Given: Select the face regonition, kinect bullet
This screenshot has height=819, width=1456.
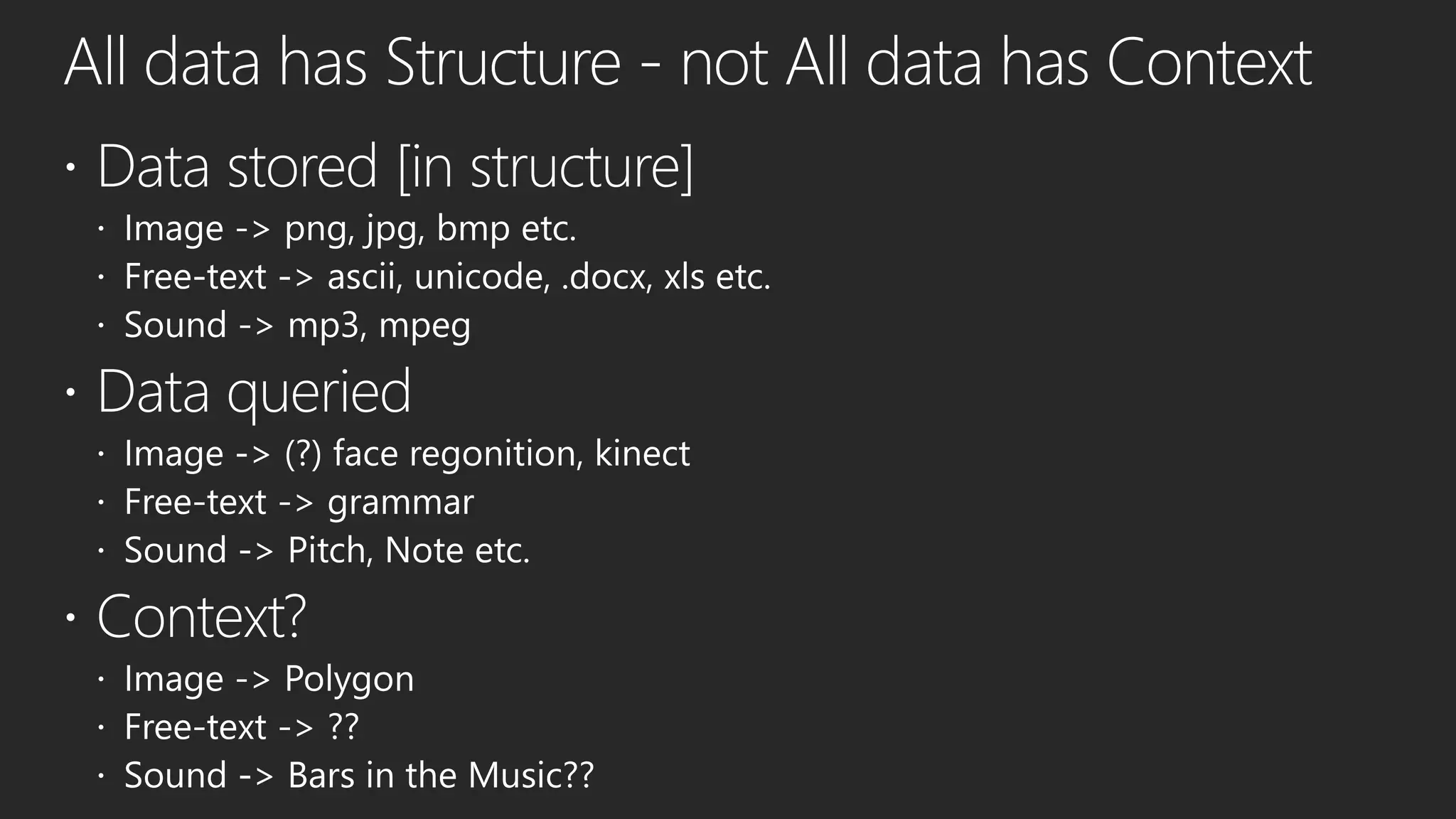Looking at the screenshot, I should [407, 454].
